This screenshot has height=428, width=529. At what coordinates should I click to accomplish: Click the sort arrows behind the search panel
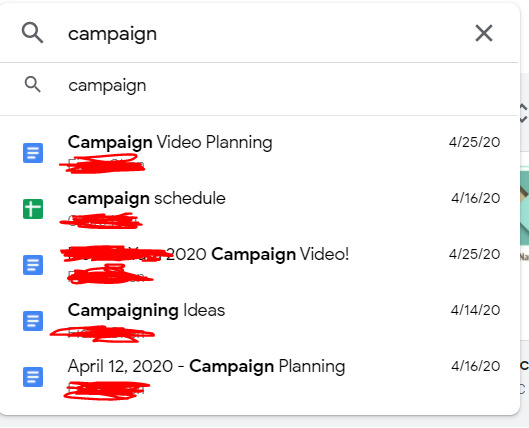(524, 113)
